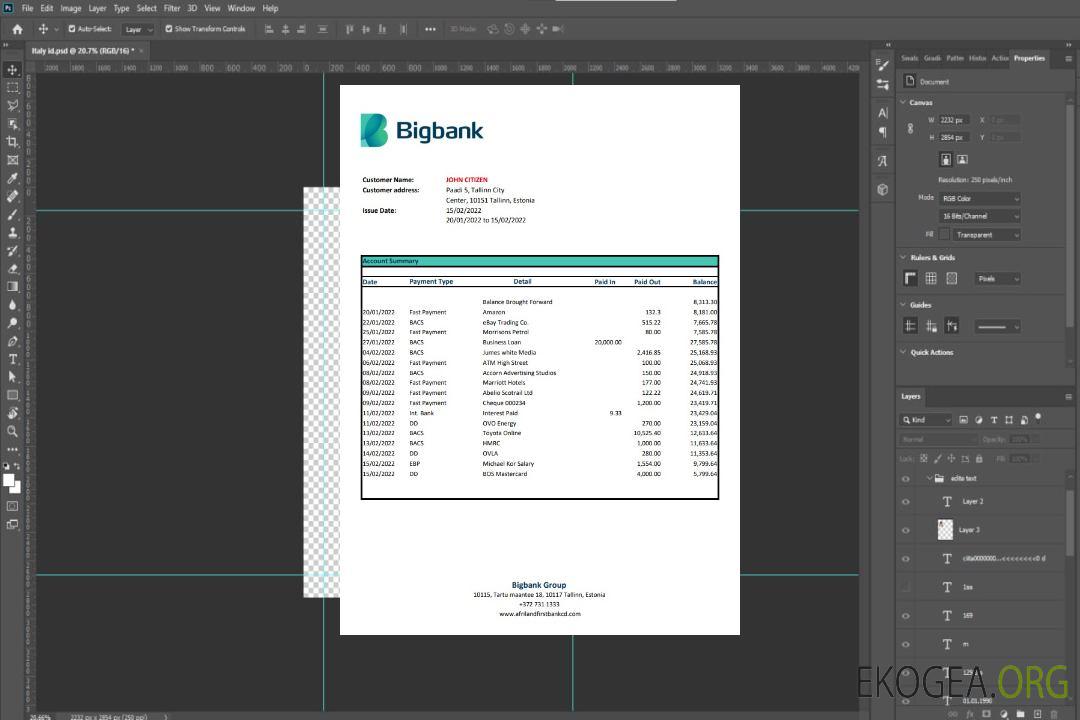
Task: Hide Layer 3 with eye icon
Action: (x=906, y=531)
